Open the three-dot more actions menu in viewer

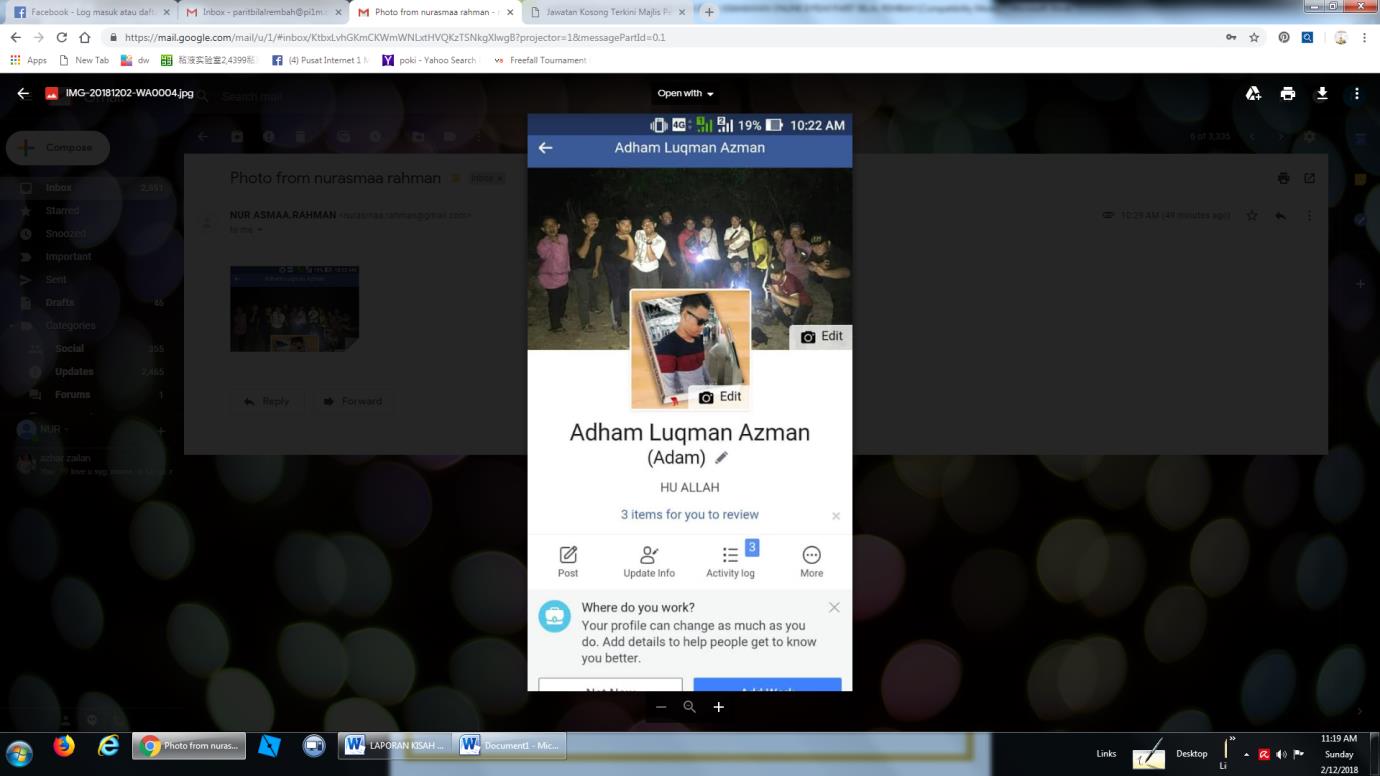click(1357, 94)
